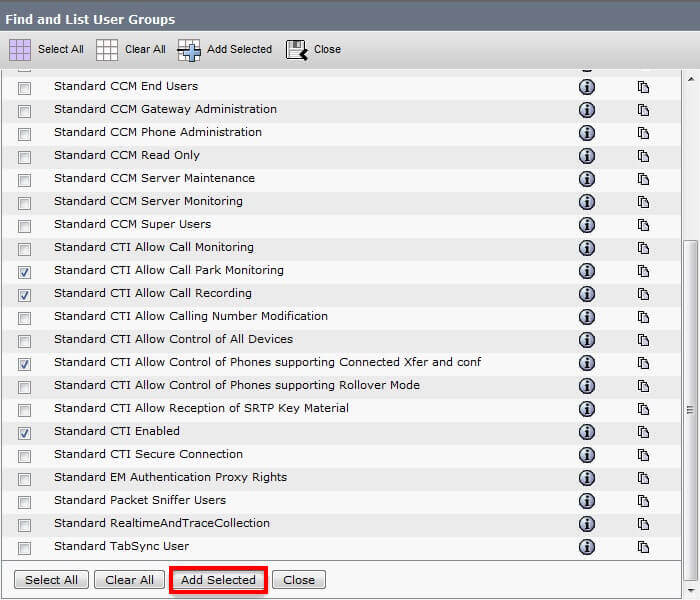Open info for Standard CTI Allow Control of All Devices
The image size is (700, 600).
pyautogui.click(x=587, y=340)
